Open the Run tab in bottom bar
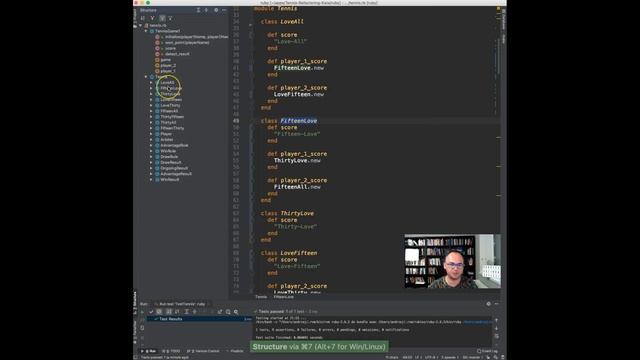The height and width of the screenshot is (360, 640). 149,351
